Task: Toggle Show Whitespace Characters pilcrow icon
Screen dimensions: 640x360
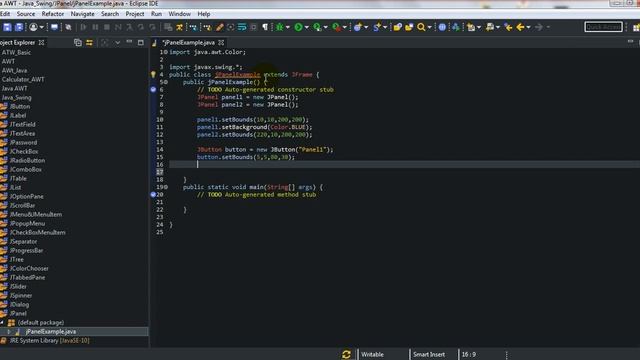Action: [x=265, y=27]
